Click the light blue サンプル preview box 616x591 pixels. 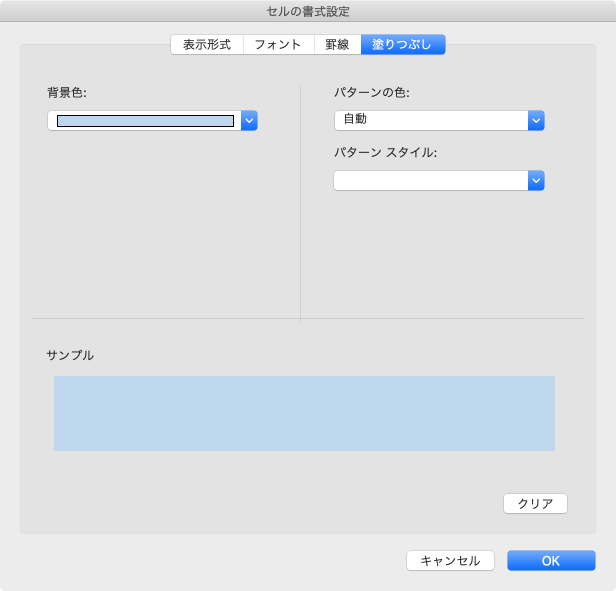click(x=304, y=413)
